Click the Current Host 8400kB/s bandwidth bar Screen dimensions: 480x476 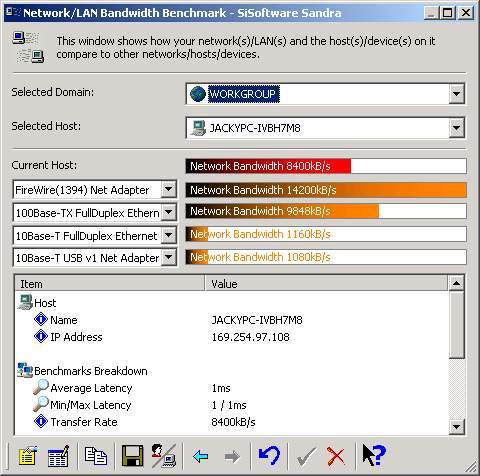pyautogui.click(x=326, y=166)
